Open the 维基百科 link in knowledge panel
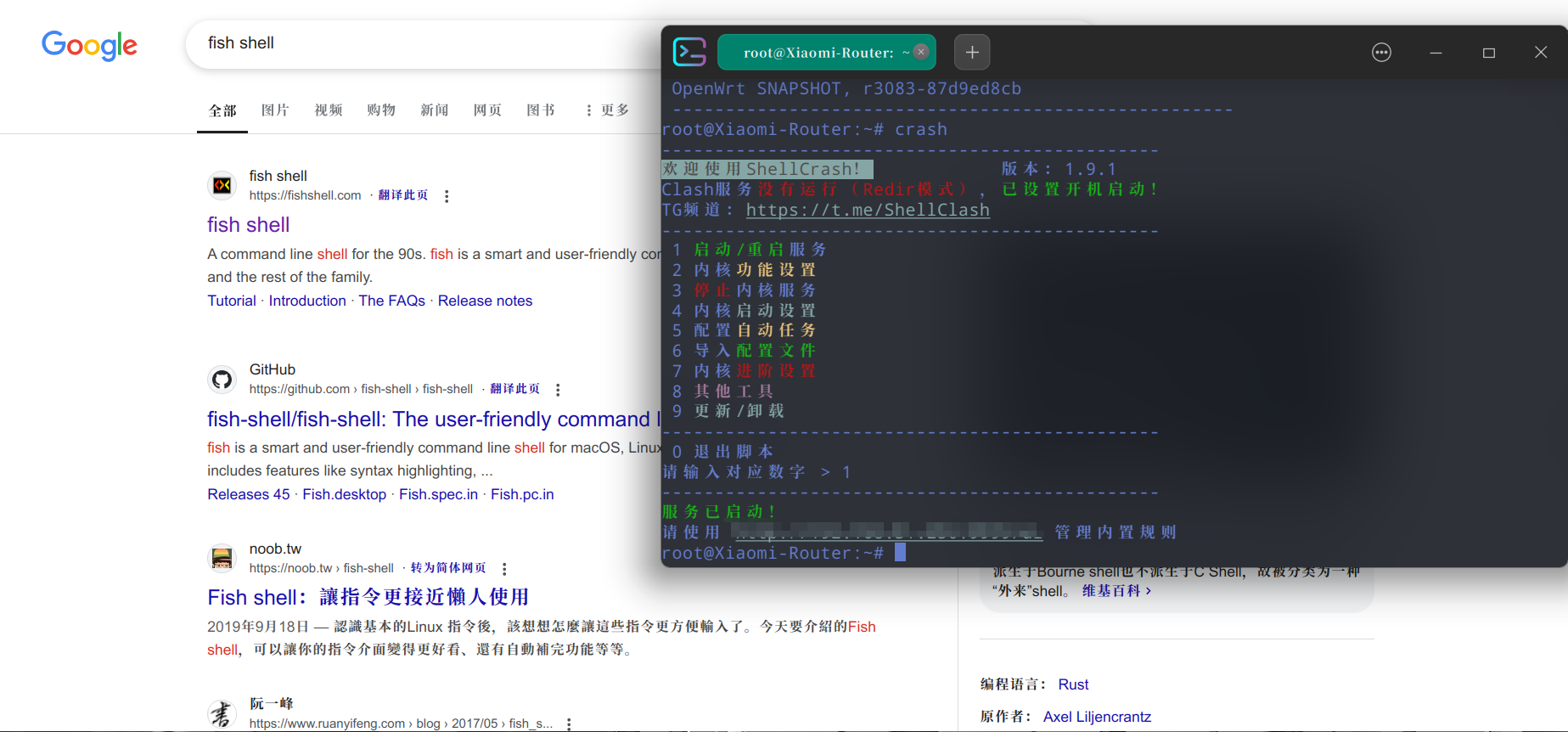The height and width of the screenshot is (732, 1568). tap(1116, 591)
